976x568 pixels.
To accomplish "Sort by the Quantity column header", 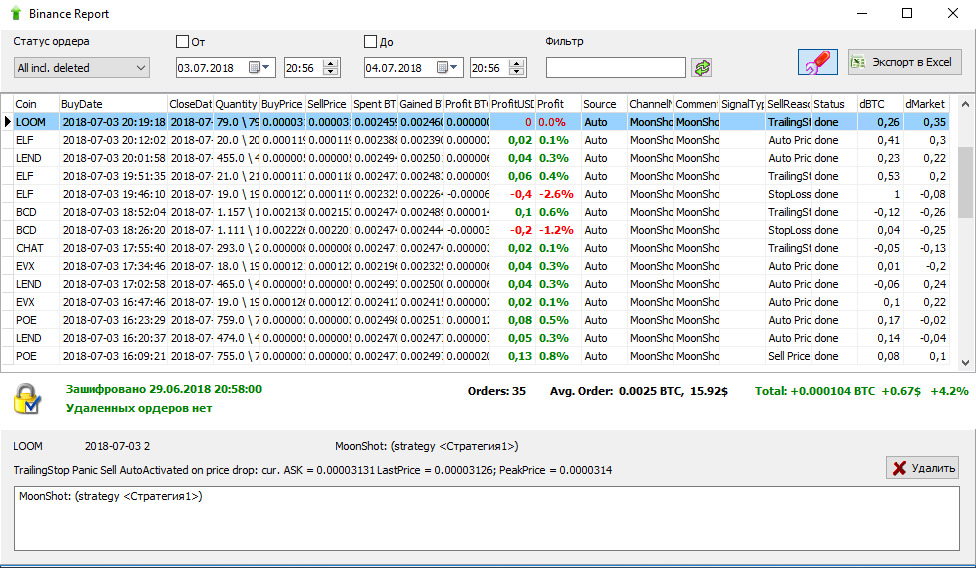I will click(236, 104).
